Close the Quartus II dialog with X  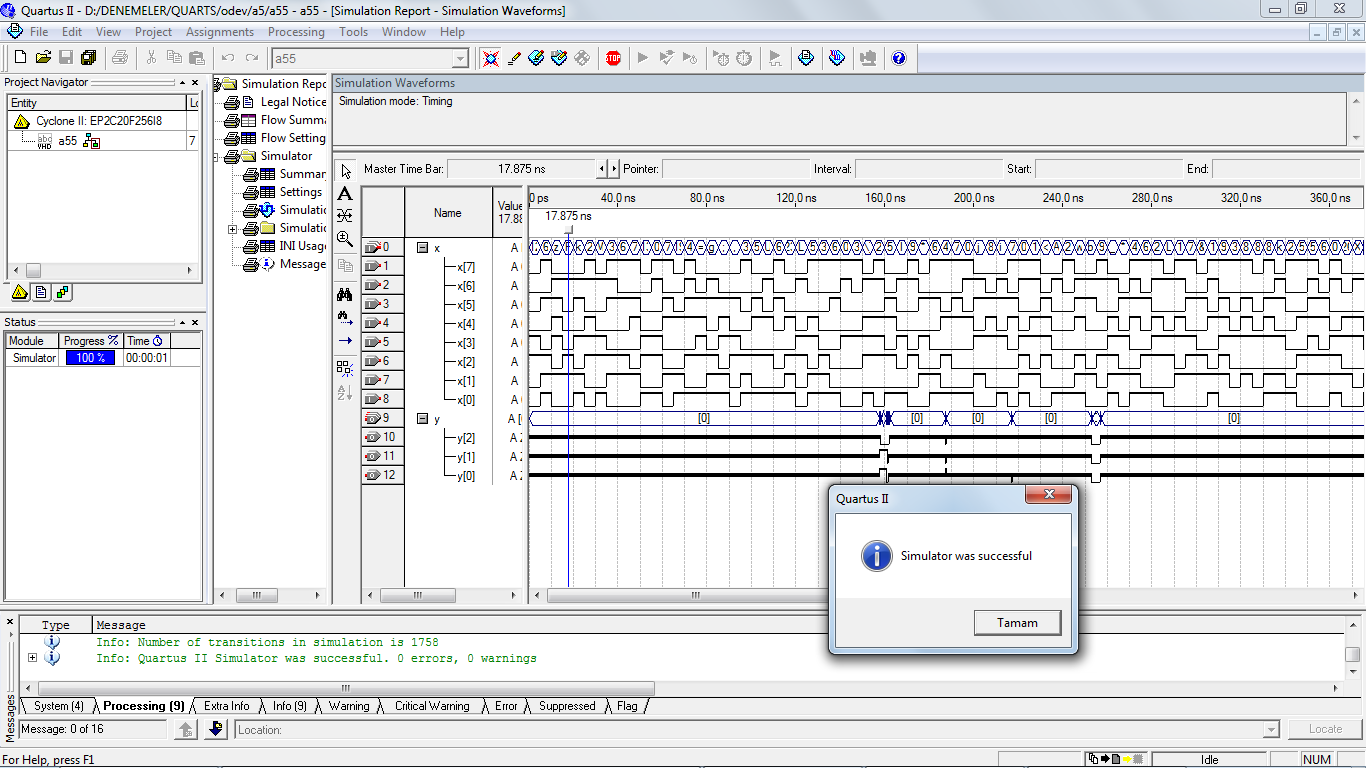coord(1049,495)
